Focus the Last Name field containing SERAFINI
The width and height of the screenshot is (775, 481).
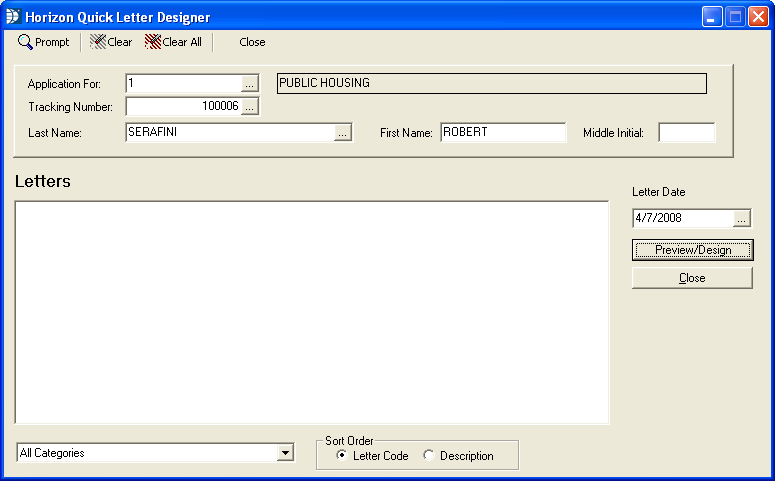(x=228, y=133)
